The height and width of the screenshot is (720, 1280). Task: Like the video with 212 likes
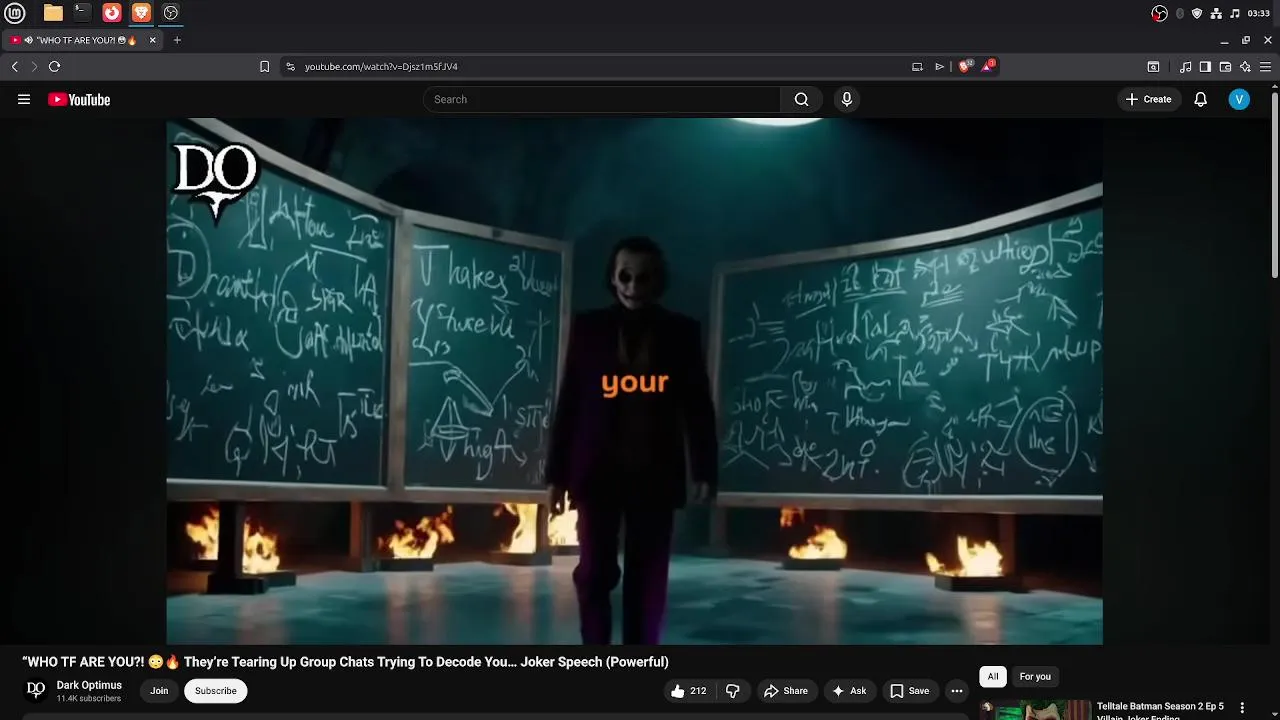(x=688, y=691)
